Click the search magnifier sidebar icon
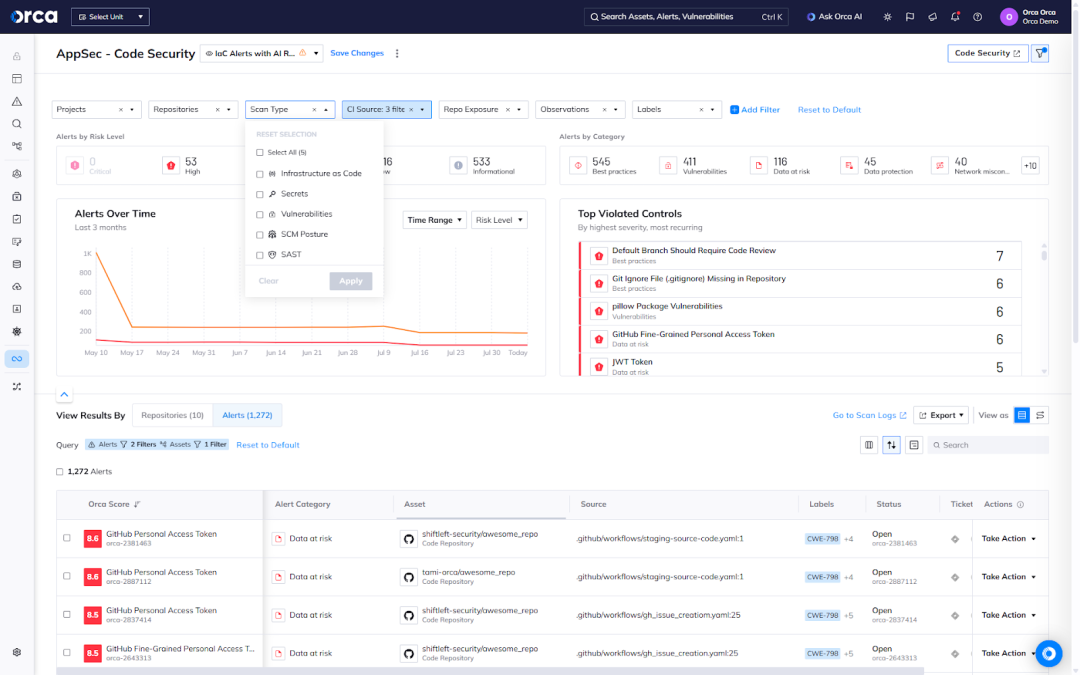This screenshot has height=675, width=1080. pos(17,124)
